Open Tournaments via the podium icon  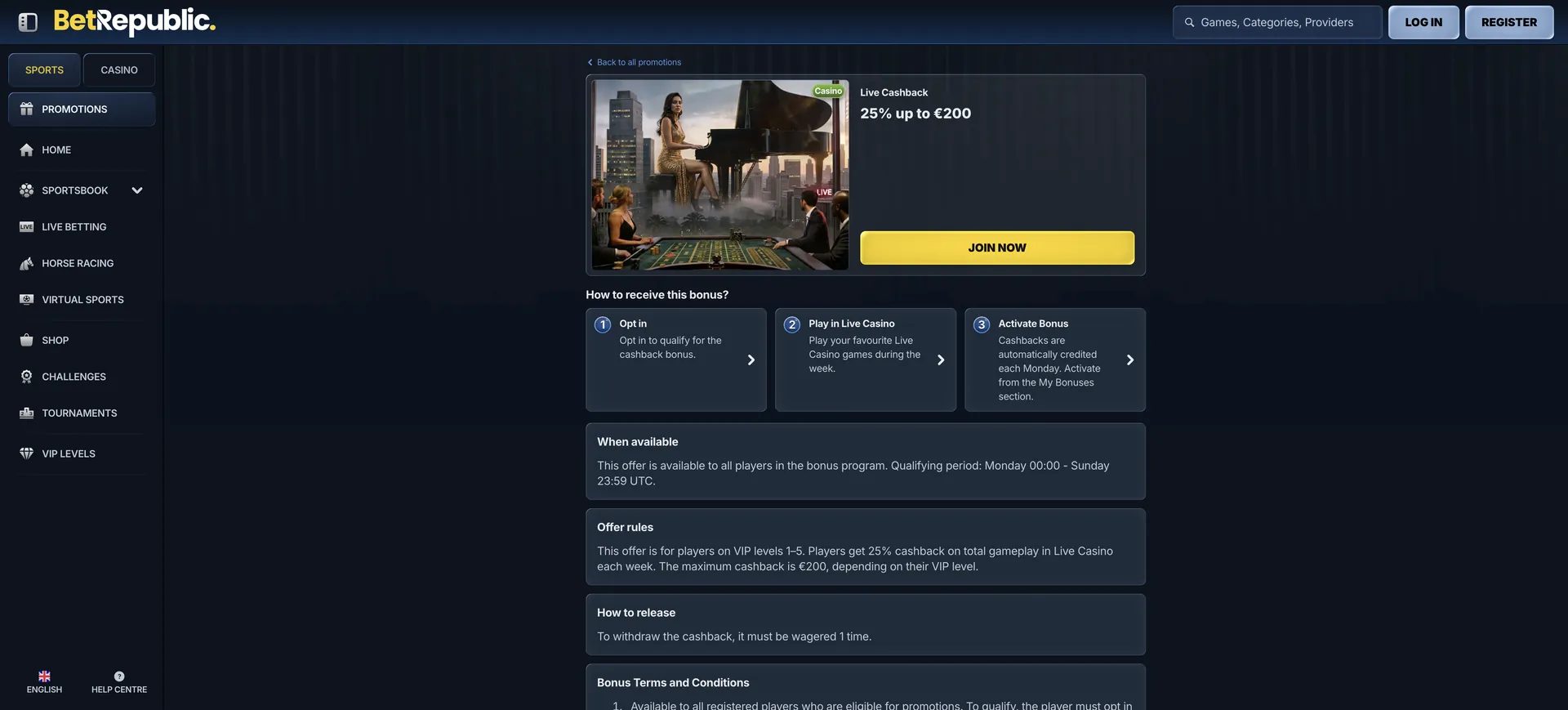tap(27, 413)
